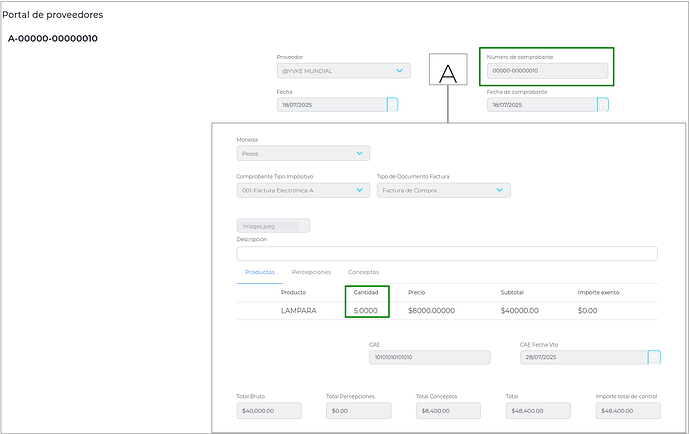
Task: Open the Fecha calendar picker icon
Action: pyautogui.click(x=393, y=104)
